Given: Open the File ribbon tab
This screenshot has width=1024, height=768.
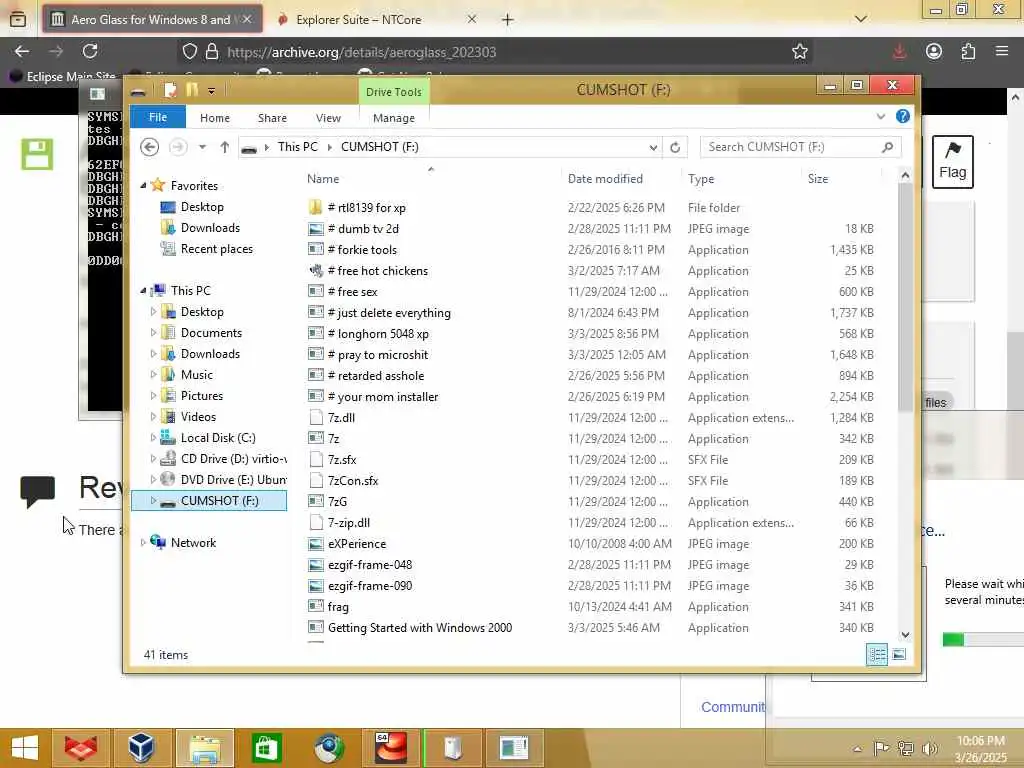Looking at the screenshot, I should click(158, 117).
